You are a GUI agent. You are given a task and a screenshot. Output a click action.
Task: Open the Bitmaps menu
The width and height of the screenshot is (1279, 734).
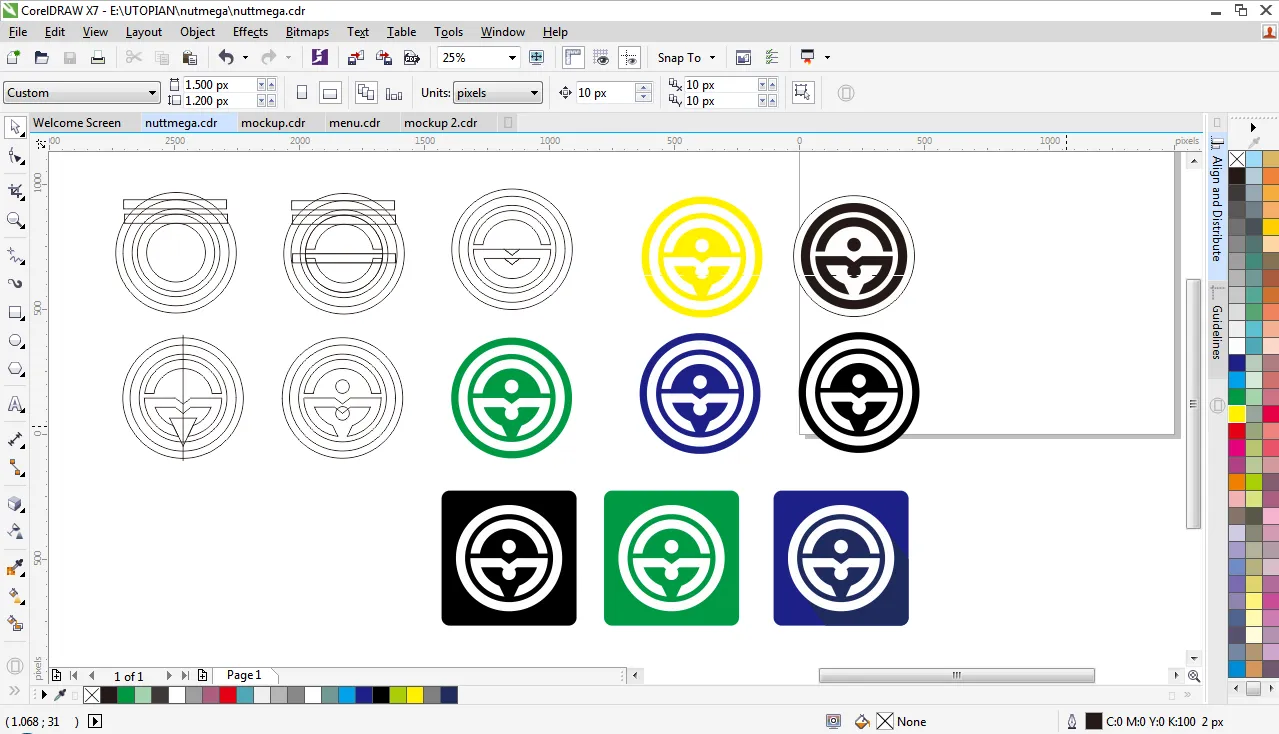(x=307, y=32)
